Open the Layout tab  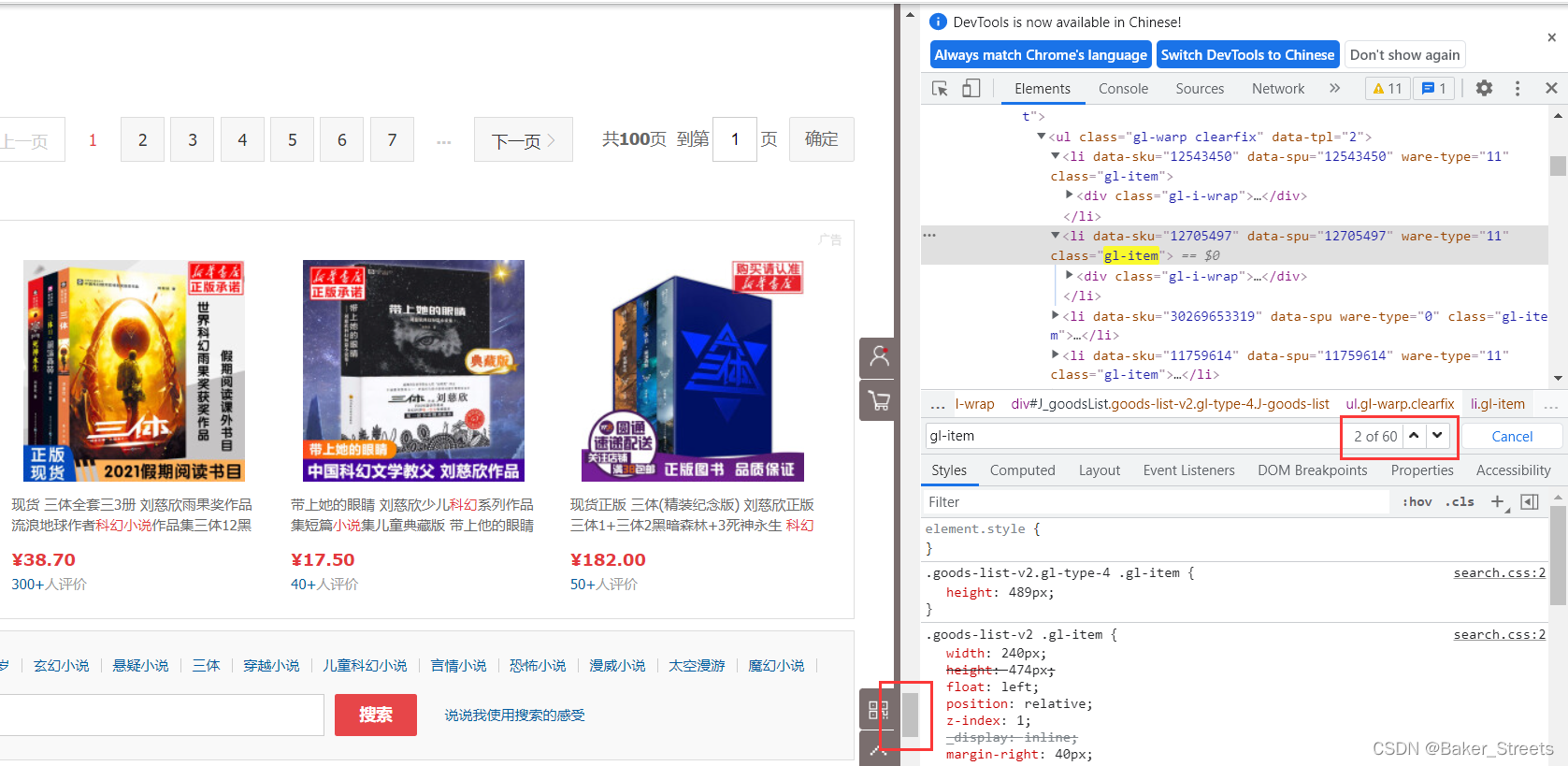pyautogui.click(x=1099, y=470)
